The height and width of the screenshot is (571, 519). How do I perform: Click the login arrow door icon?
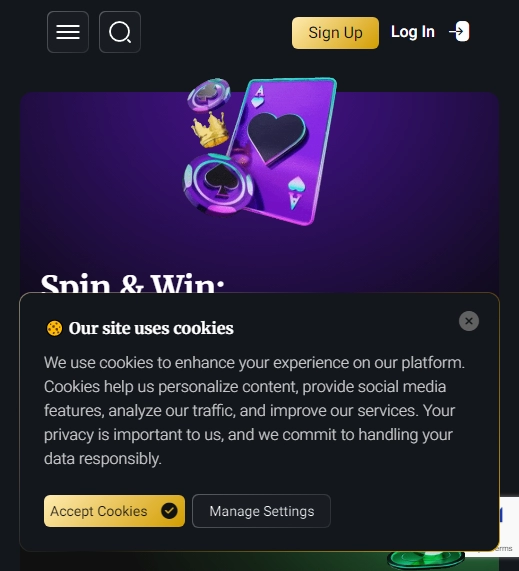pos(459,31)
